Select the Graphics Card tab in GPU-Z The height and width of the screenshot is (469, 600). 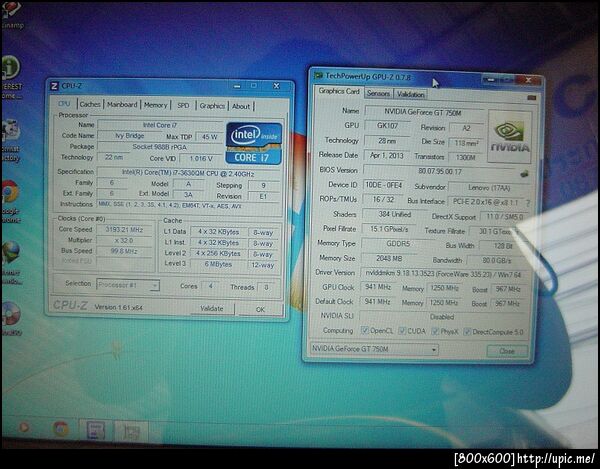click(339, 91)
